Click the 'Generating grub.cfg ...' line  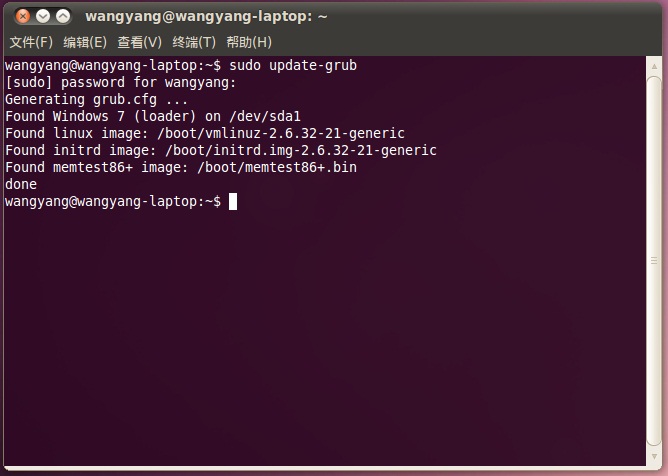96,100
